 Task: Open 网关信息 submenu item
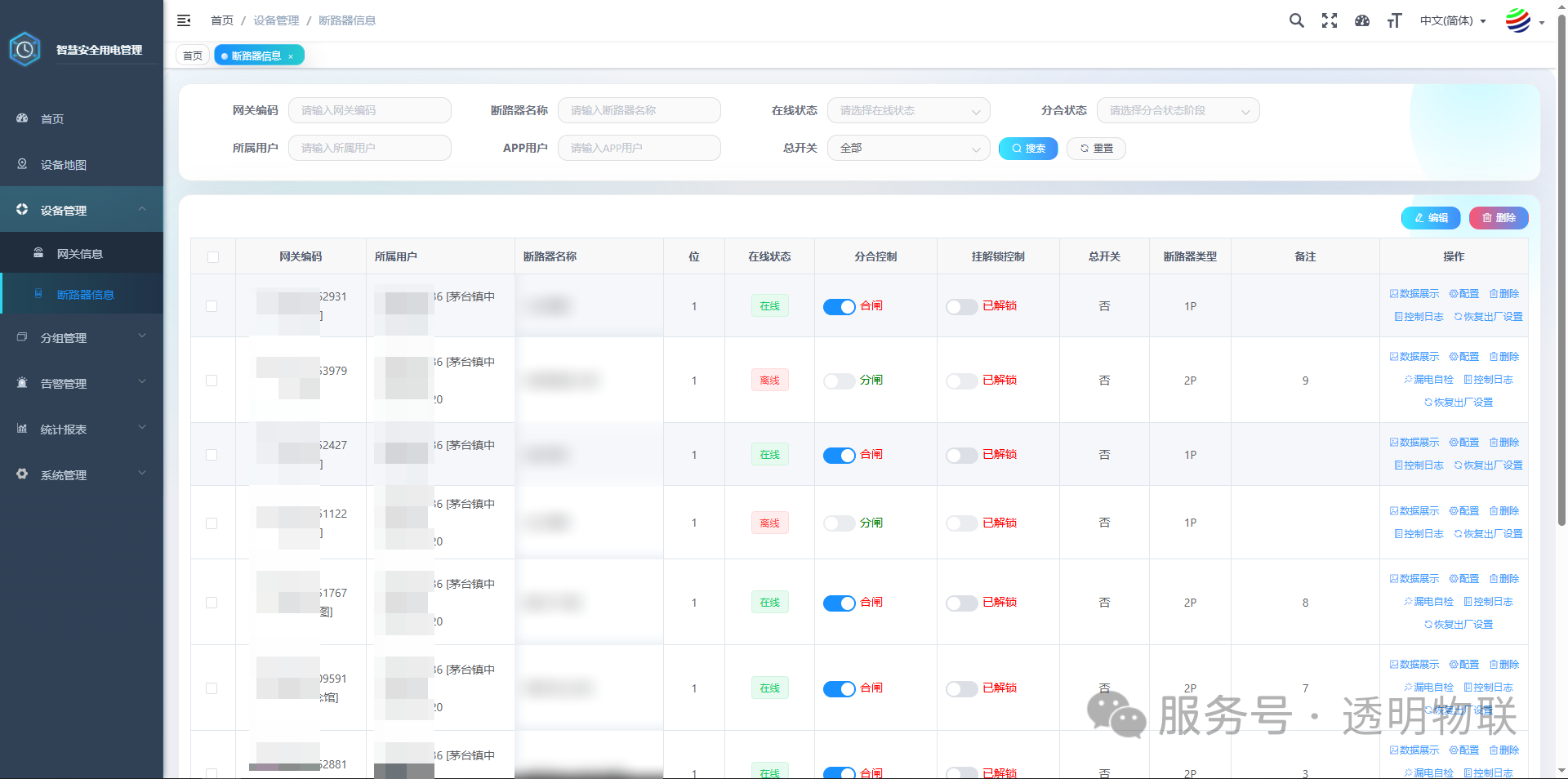click(x=82, y=253)
